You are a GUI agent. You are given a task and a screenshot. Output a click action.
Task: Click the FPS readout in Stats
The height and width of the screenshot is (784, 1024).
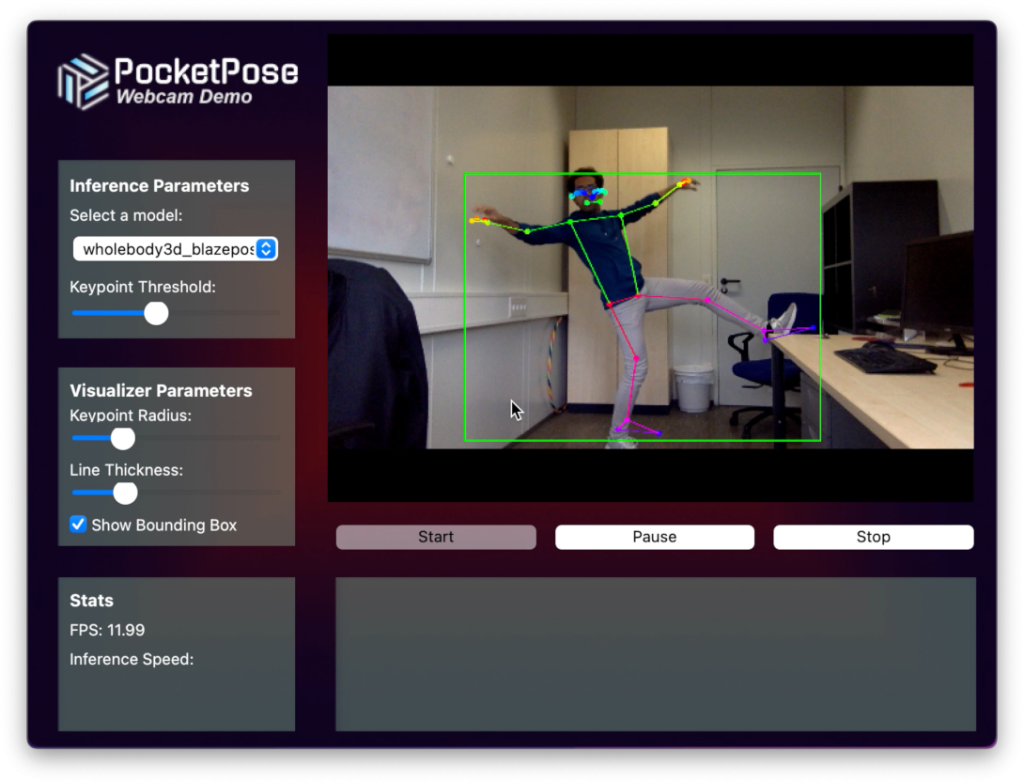click(x=107, y=630)
